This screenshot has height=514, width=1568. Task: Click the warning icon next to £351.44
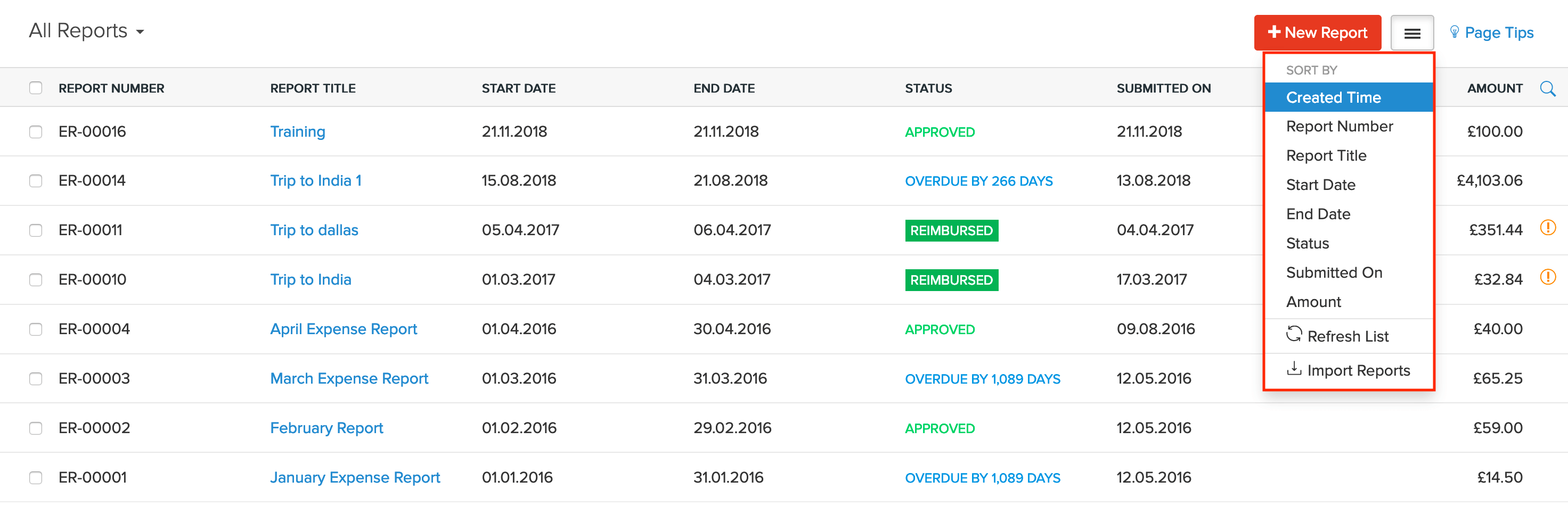1549,229
